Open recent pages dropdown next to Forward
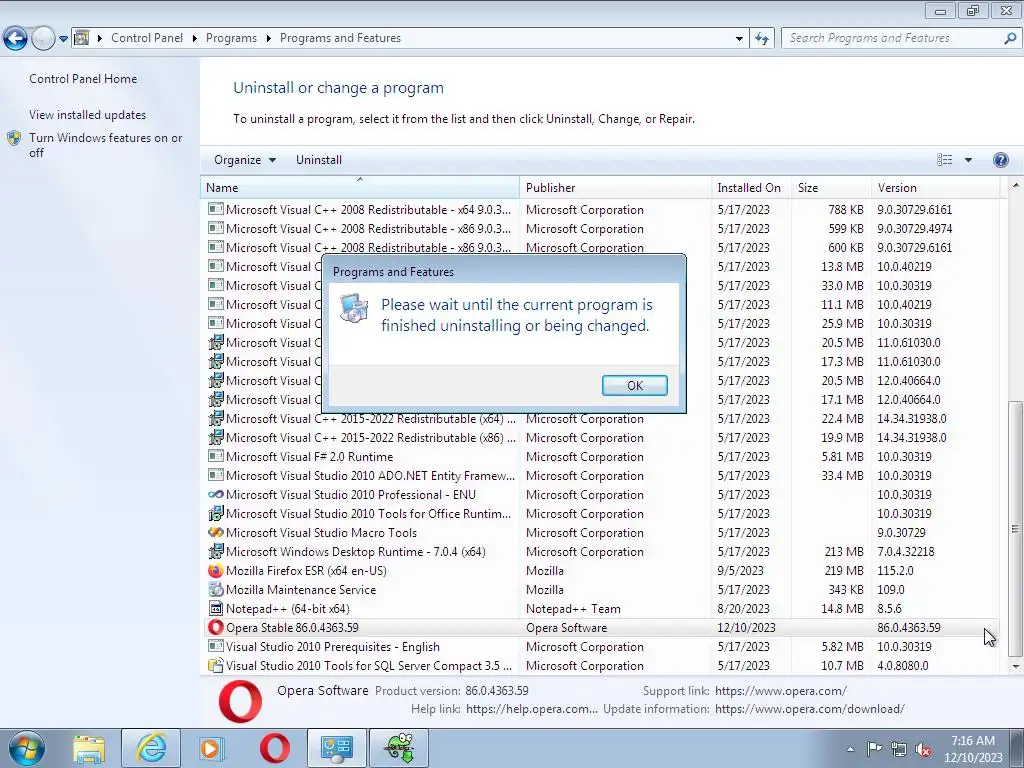The image size is (1024, 768). 63,39
